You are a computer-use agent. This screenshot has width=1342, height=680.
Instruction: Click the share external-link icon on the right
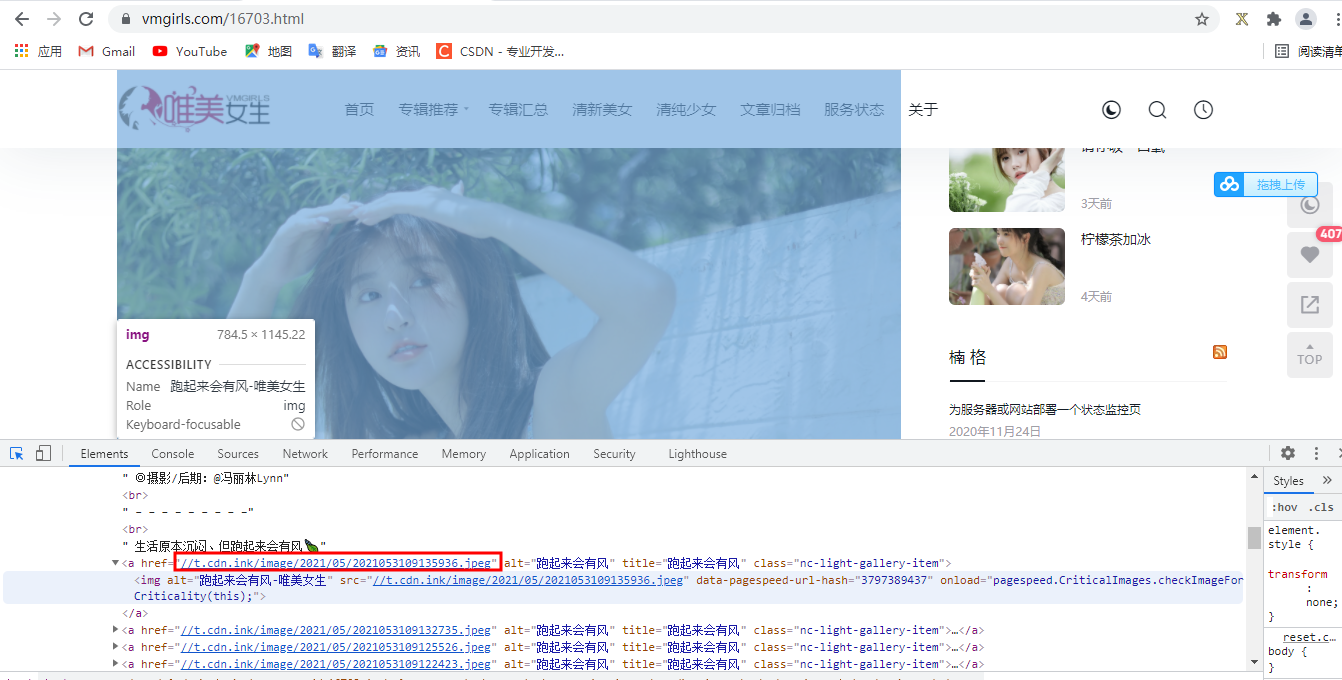(1310, 305)
